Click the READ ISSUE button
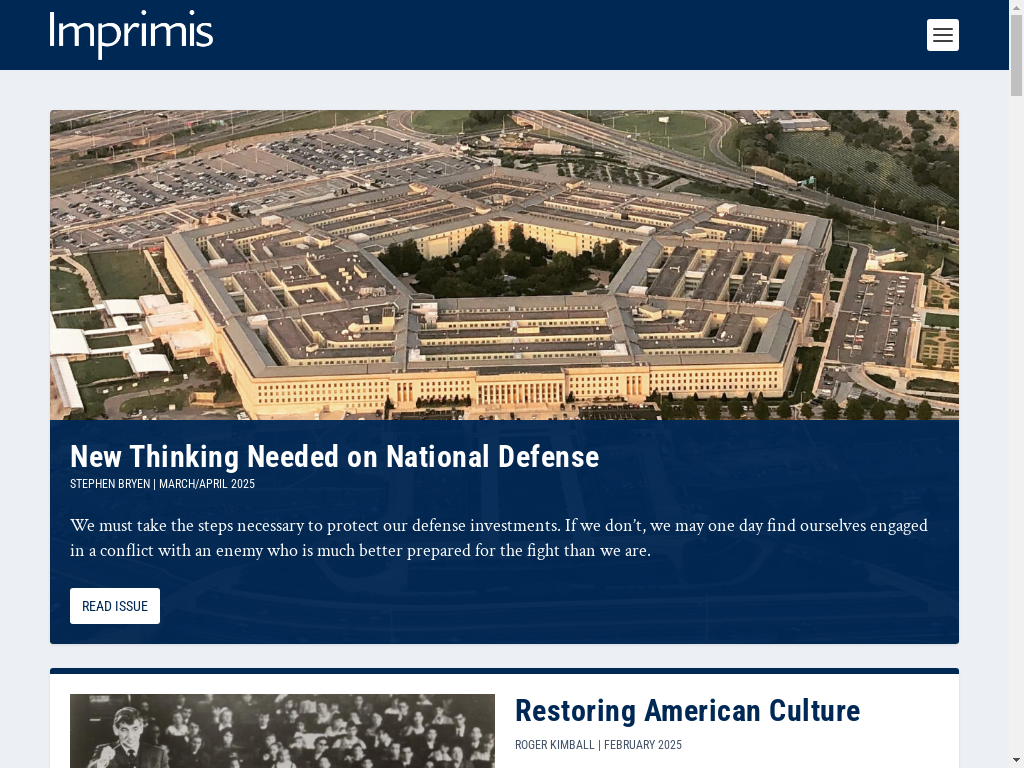The height and width of the screenshot is (768, 1024). click(x=115, y=606)
